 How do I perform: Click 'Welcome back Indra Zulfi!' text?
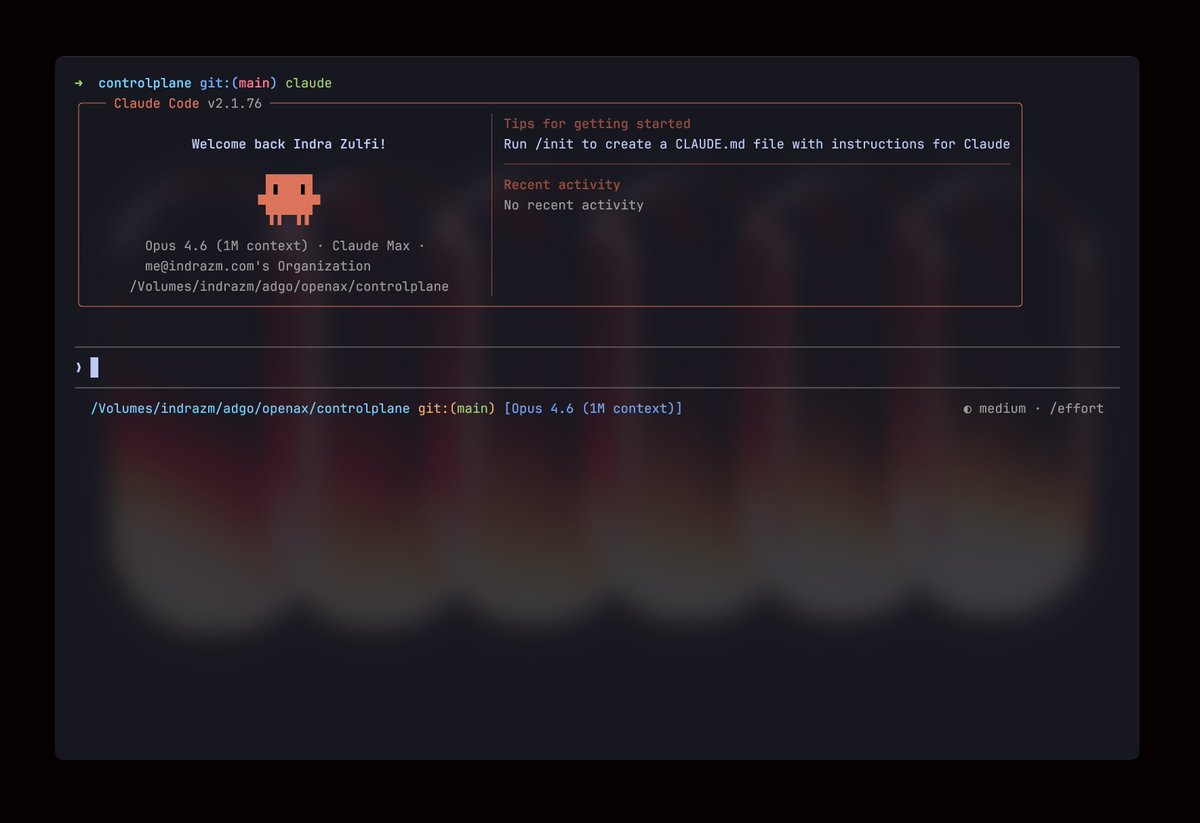pyautogui.click(x=289, y=144)
